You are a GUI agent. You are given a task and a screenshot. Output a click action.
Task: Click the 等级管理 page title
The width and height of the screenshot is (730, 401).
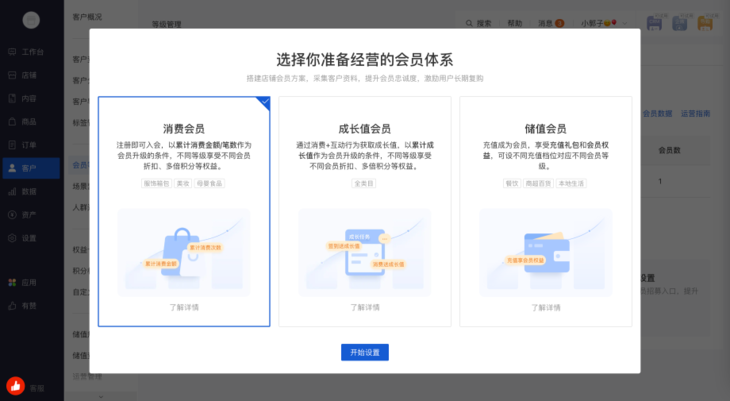coord(167,24)
